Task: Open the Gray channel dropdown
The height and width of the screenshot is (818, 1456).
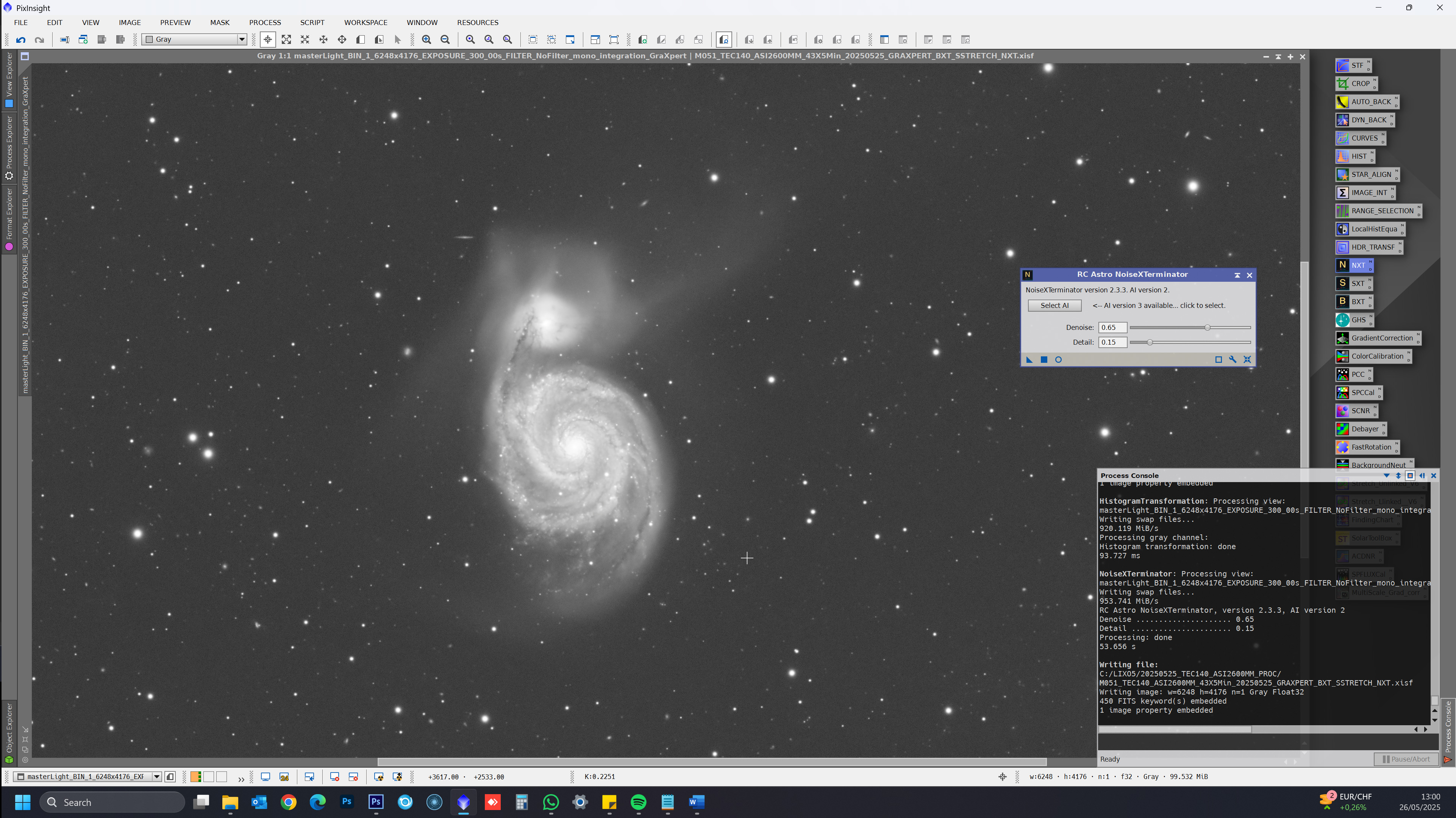Action: point(241,39)
